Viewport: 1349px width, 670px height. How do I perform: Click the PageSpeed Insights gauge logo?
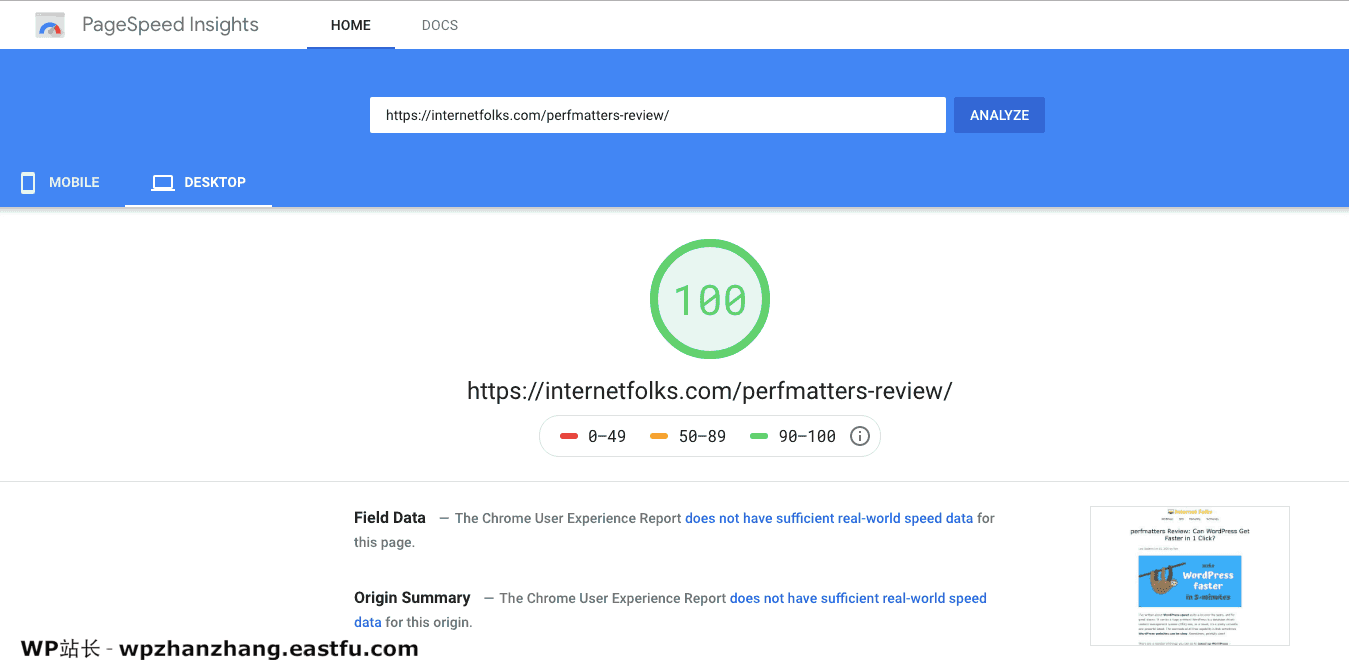pos(50,25)
